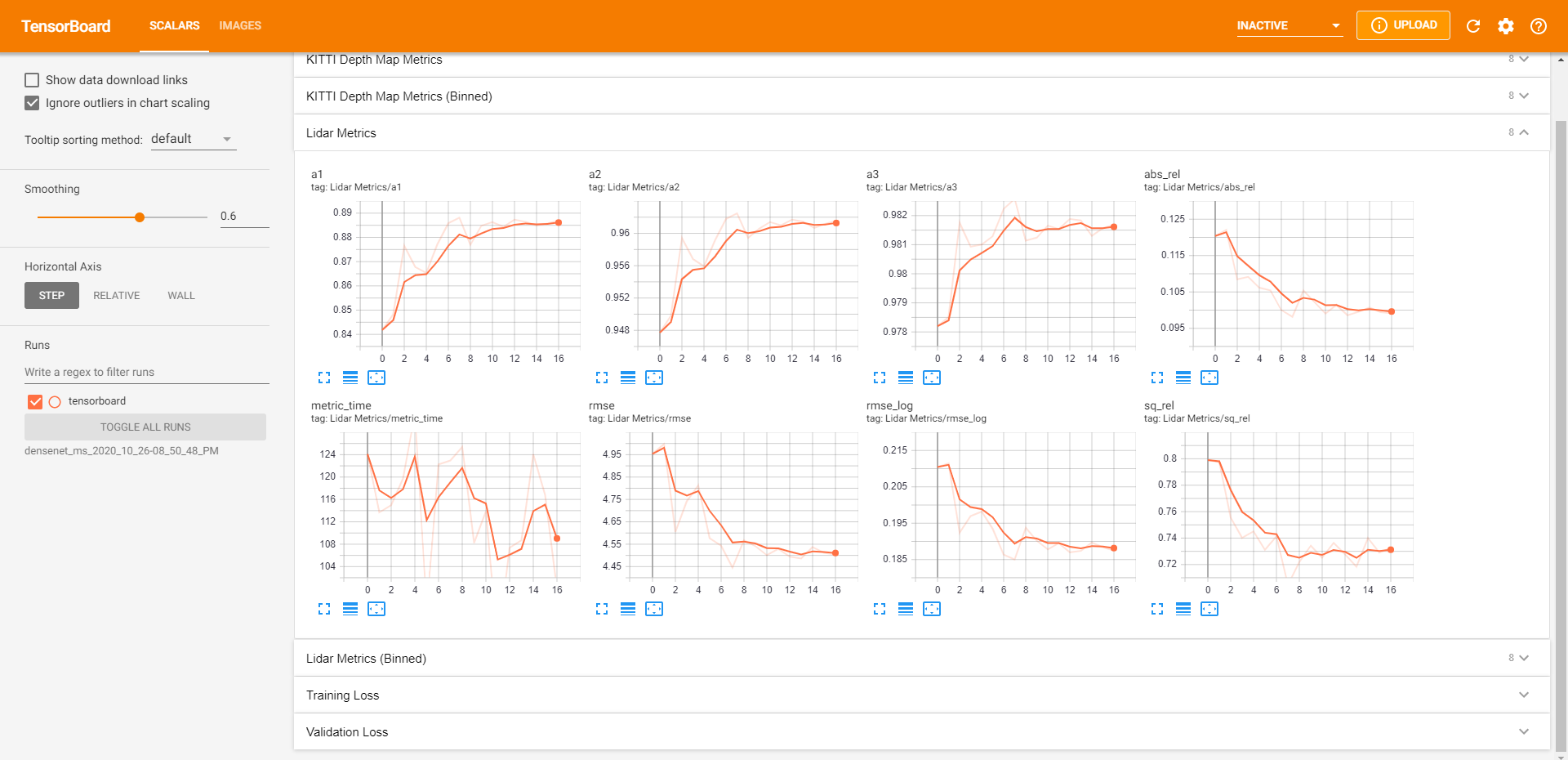This screenshot has height=760, width=1568.
Task: Set horizontal axis to WALL
Action: (181, 296)
